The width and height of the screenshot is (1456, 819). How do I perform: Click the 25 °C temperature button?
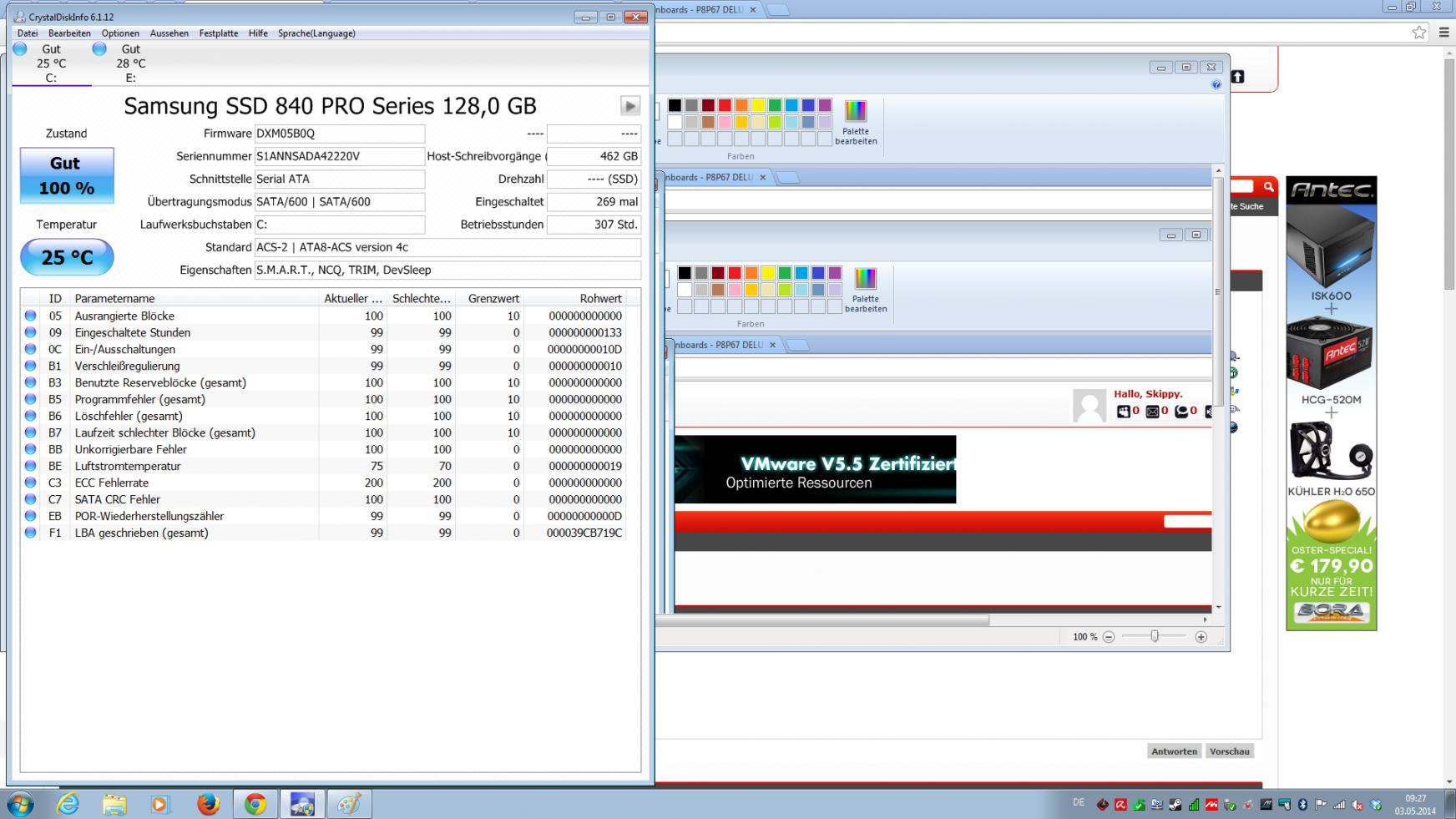coord(67,257)
